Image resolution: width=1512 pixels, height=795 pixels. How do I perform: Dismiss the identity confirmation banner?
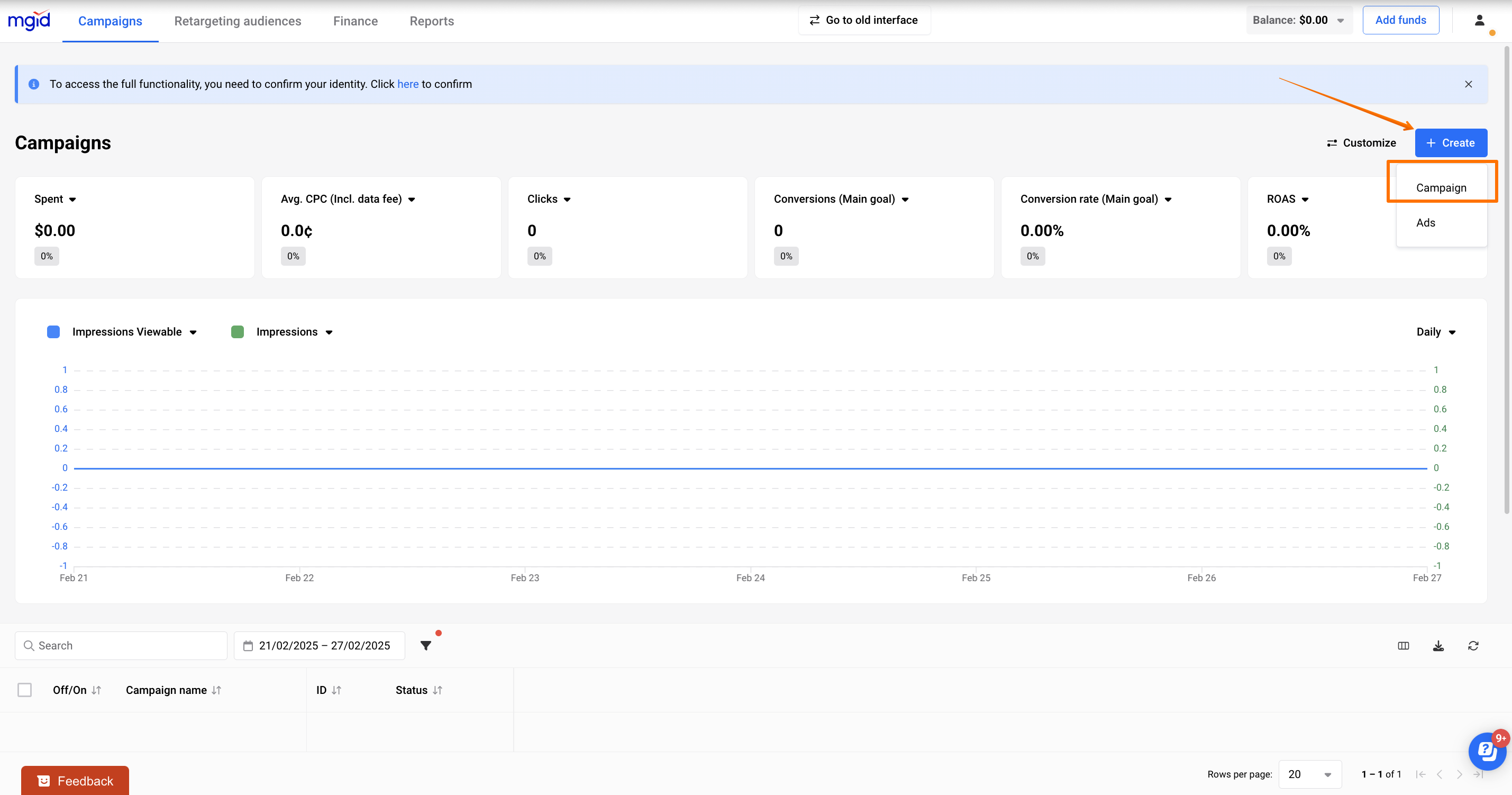[1468, 84]
